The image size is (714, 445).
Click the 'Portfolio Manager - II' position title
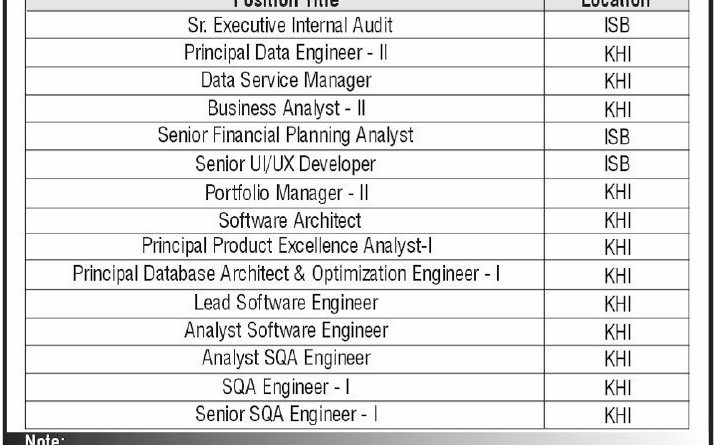[x=285, y=191]
